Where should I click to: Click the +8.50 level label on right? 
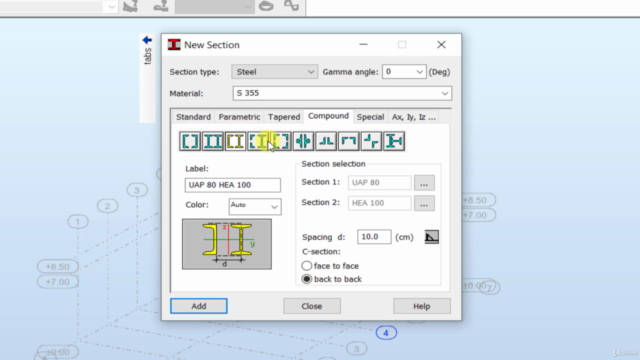click(x=478, y=200)
